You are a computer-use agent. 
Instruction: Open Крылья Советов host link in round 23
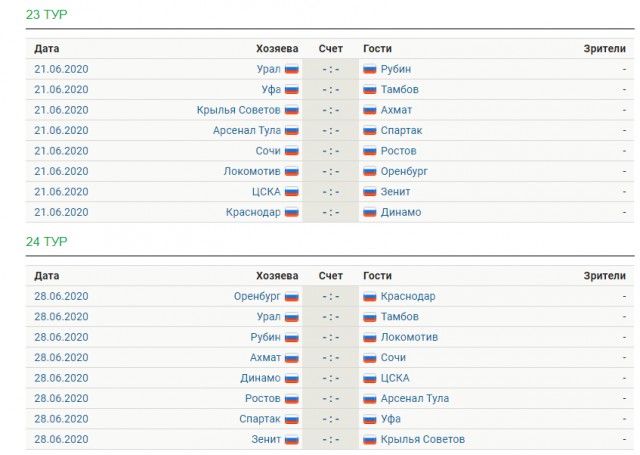pos(238,110)
